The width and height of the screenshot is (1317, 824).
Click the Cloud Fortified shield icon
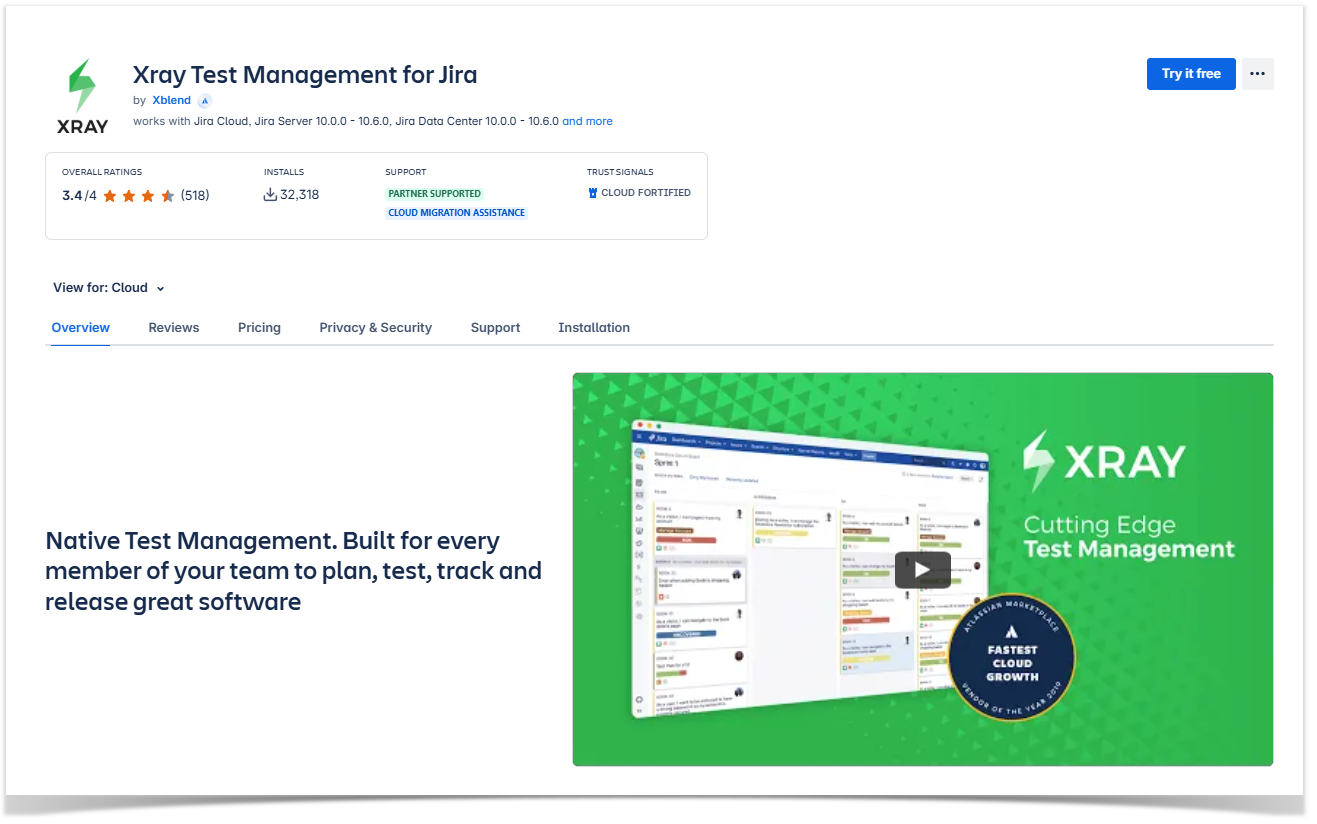(x=593, y=193)
